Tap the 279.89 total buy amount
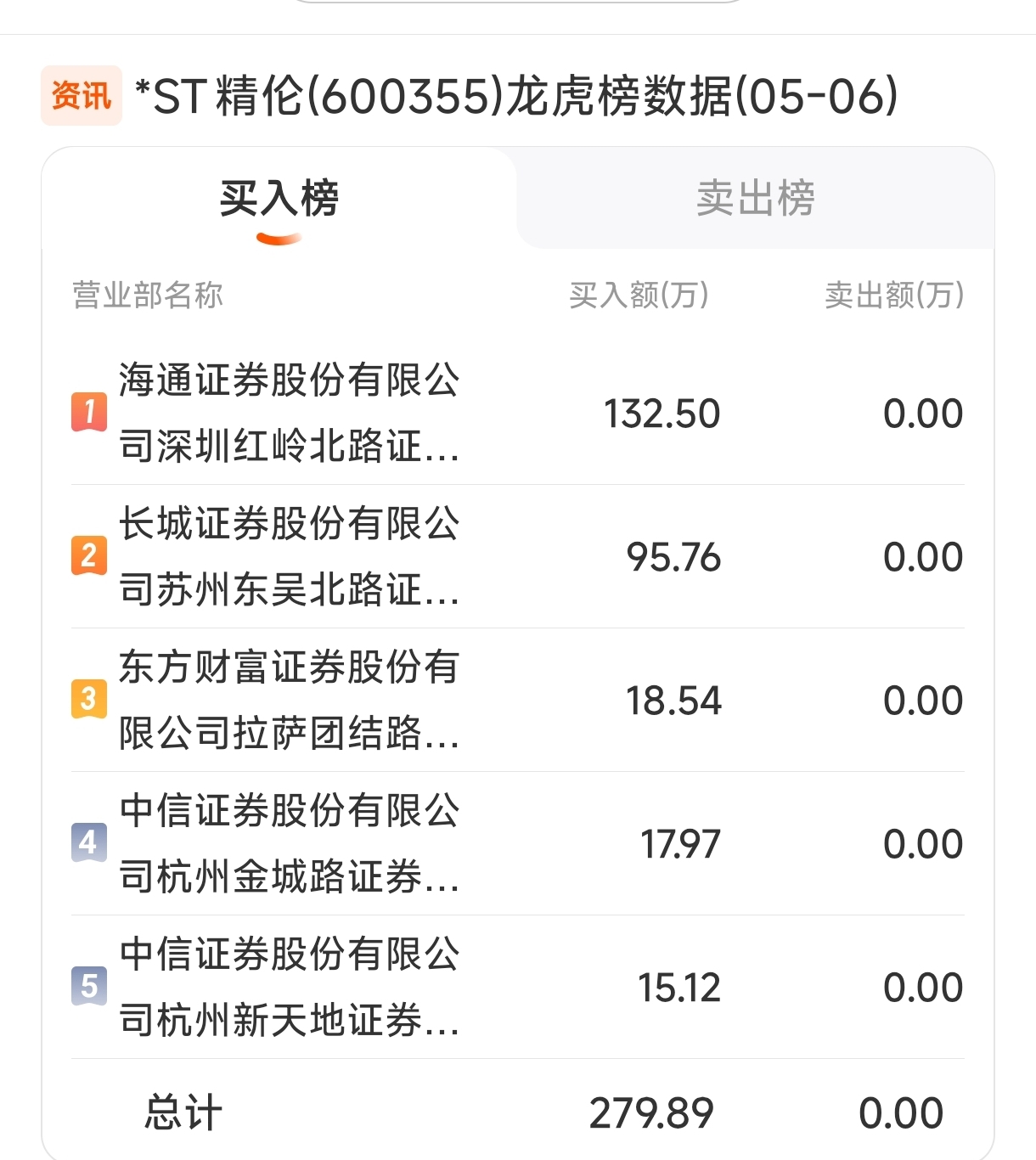This screenshot has width=1036, height=1160. pos(651,1113)
